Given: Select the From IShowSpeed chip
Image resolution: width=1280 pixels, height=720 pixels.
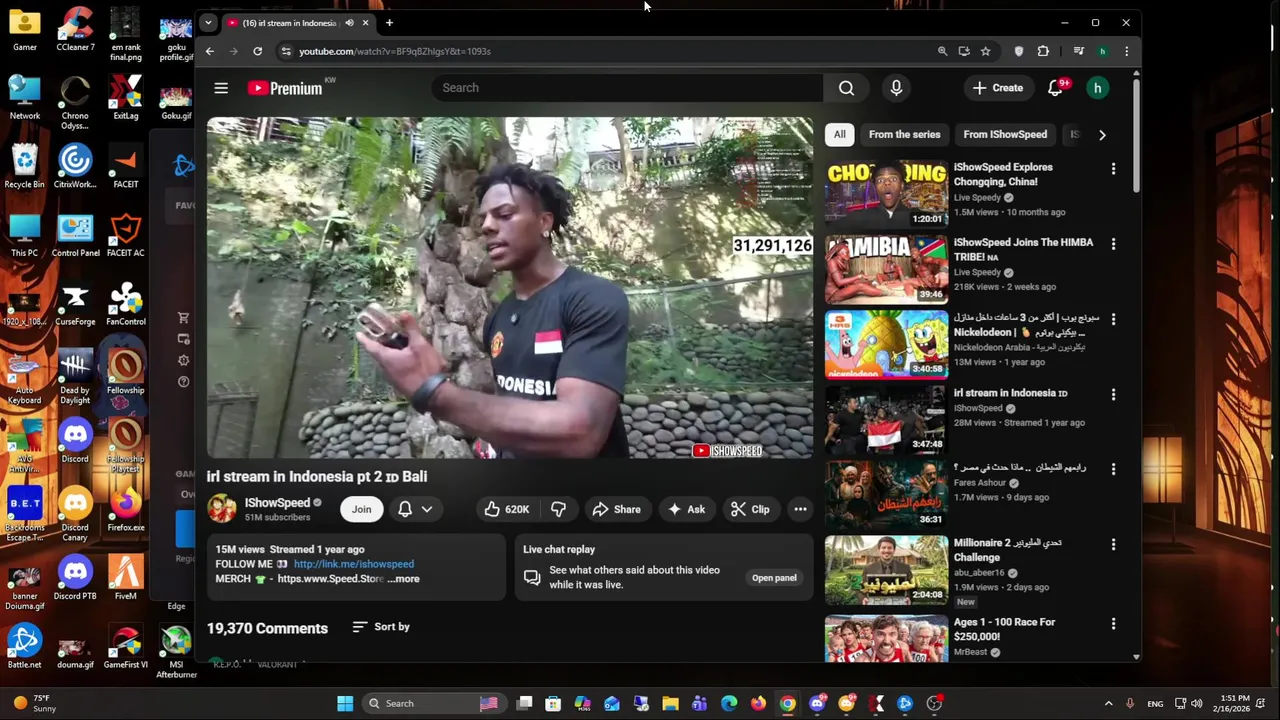Looking at the screenshot, I should (1005, 134).
